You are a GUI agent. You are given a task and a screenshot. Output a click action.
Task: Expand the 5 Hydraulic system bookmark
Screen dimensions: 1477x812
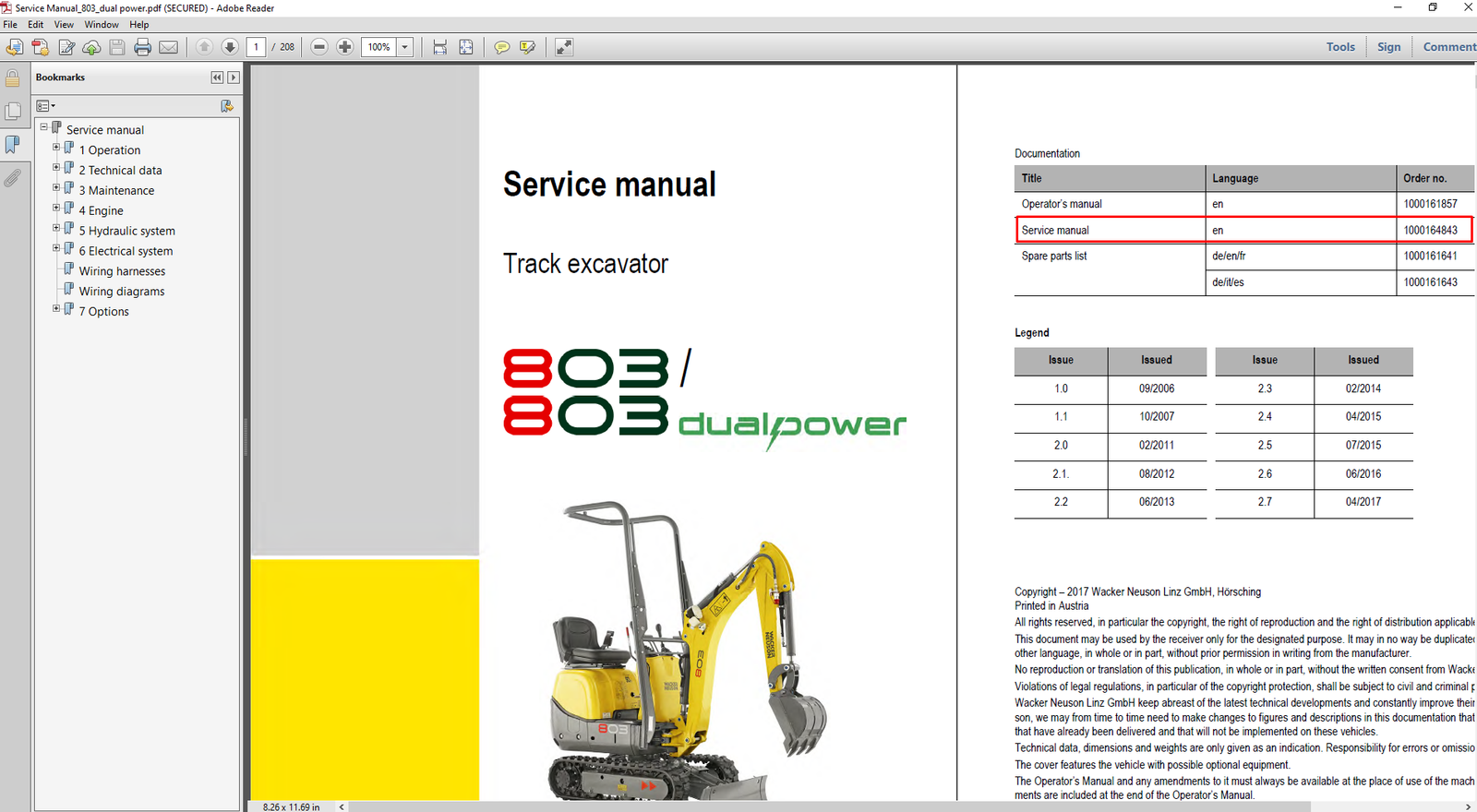click(x=56, y=228)
